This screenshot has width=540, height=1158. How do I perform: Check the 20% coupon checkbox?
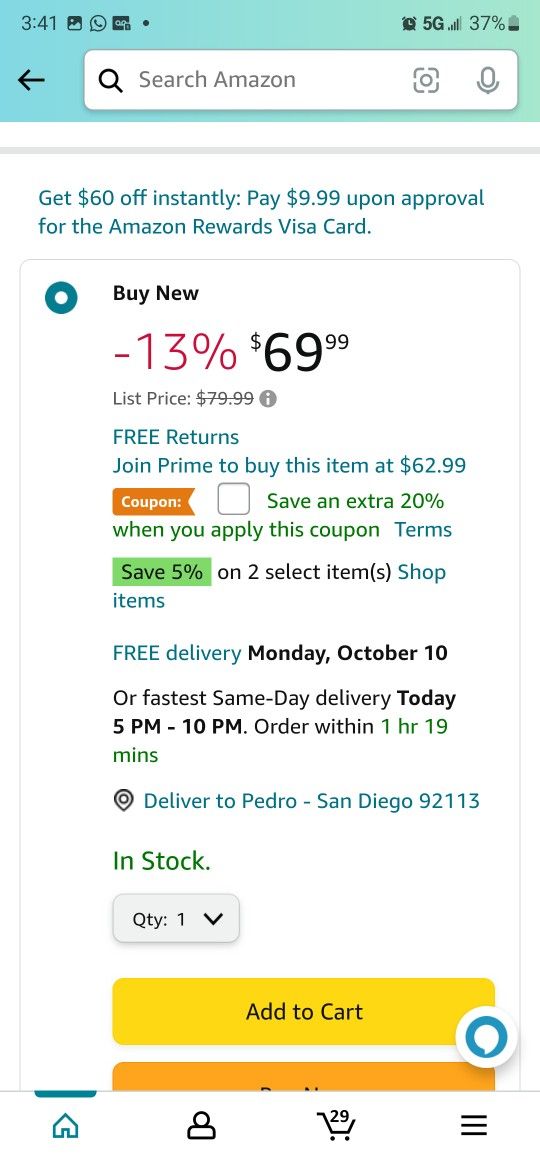point(233,499)
